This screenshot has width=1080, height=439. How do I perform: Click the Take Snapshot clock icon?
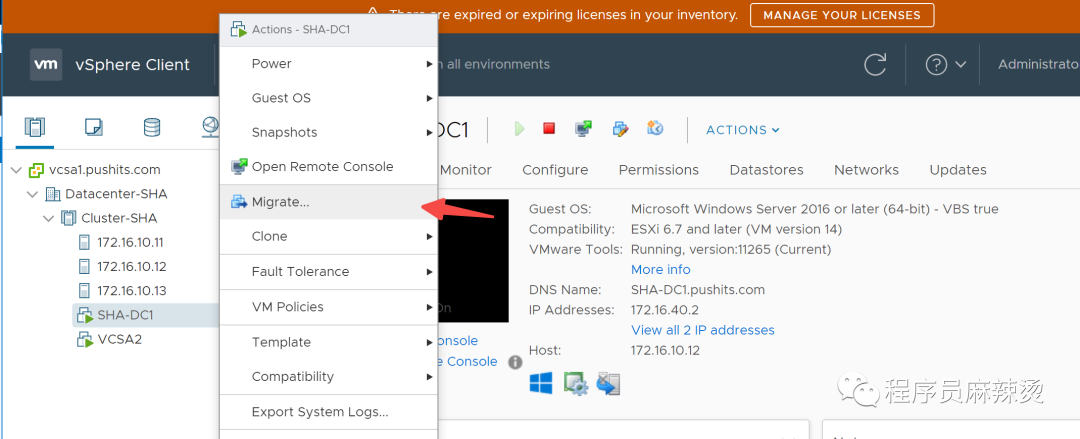click(x=655, y=129)
